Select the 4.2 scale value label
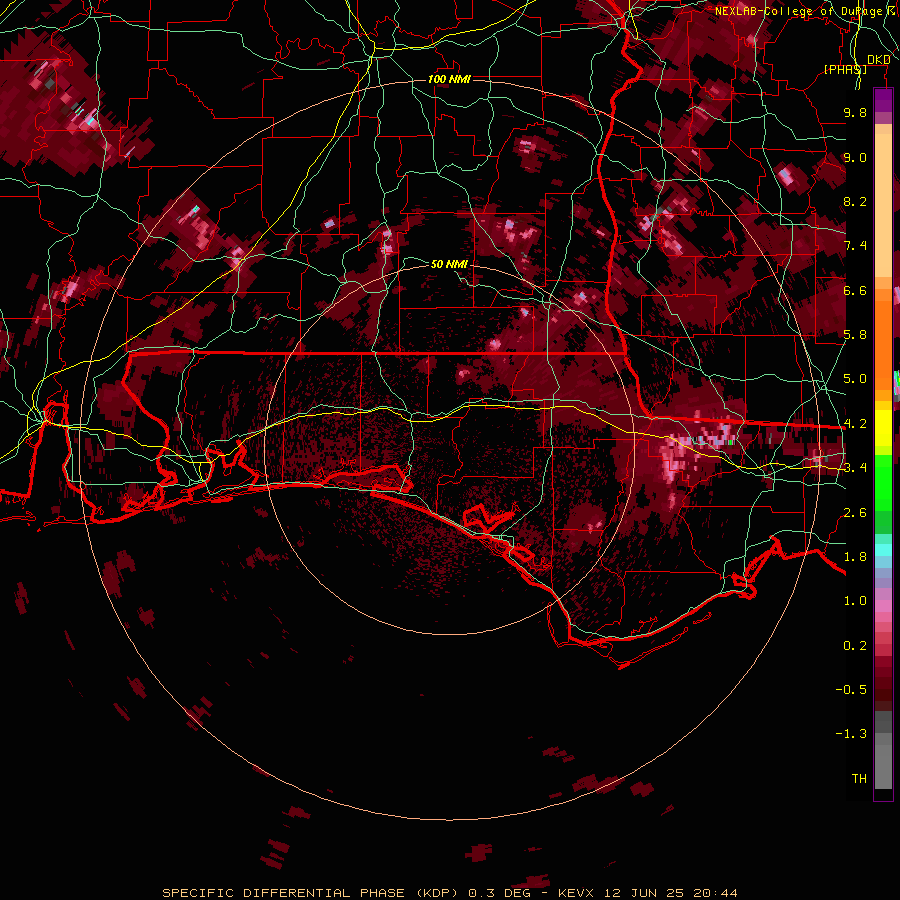Screen dimensions: 900x900 [x=855, y=424]
